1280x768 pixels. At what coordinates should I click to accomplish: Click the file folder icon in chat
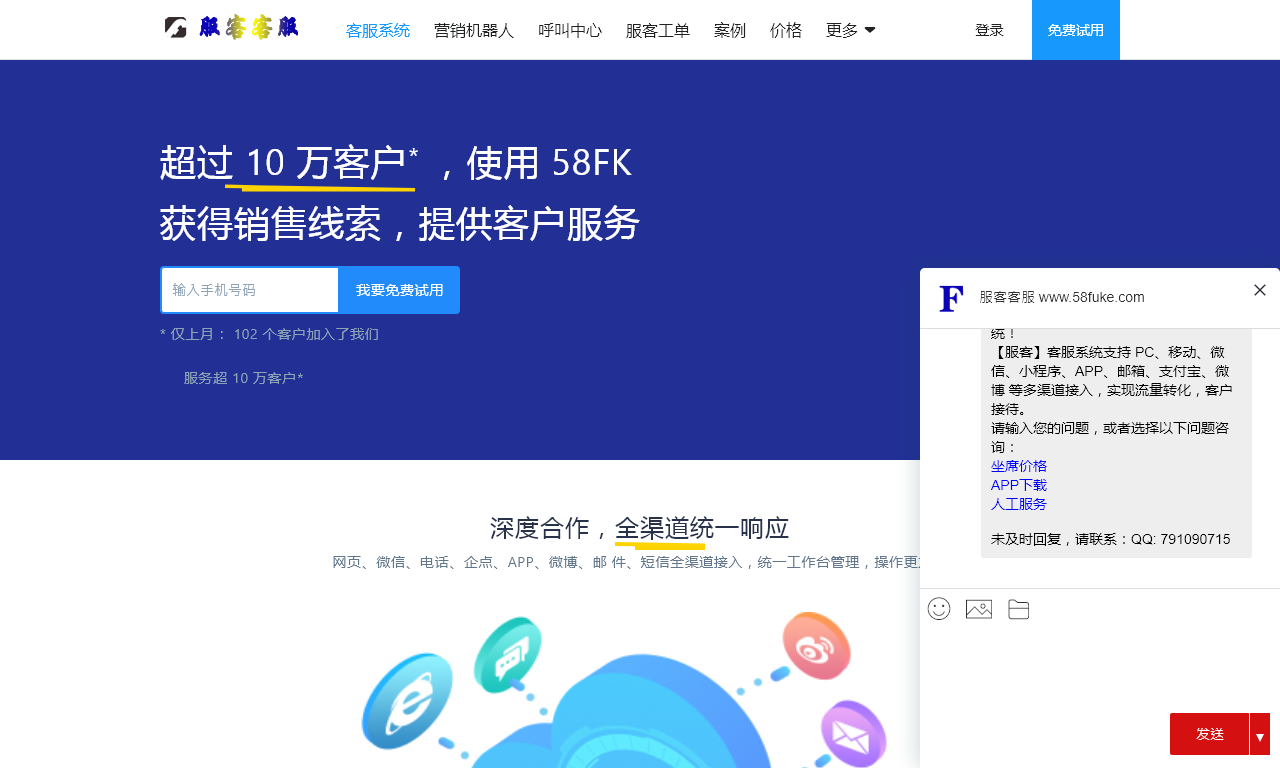(x=1019, y=609)
